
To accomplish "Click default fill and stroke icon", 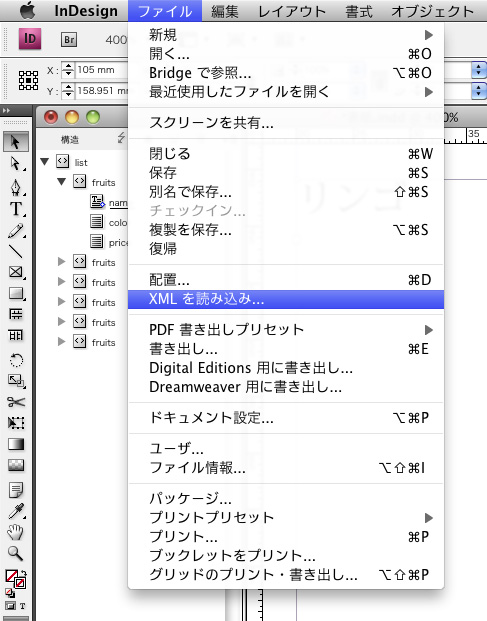I will pos(10,593).
